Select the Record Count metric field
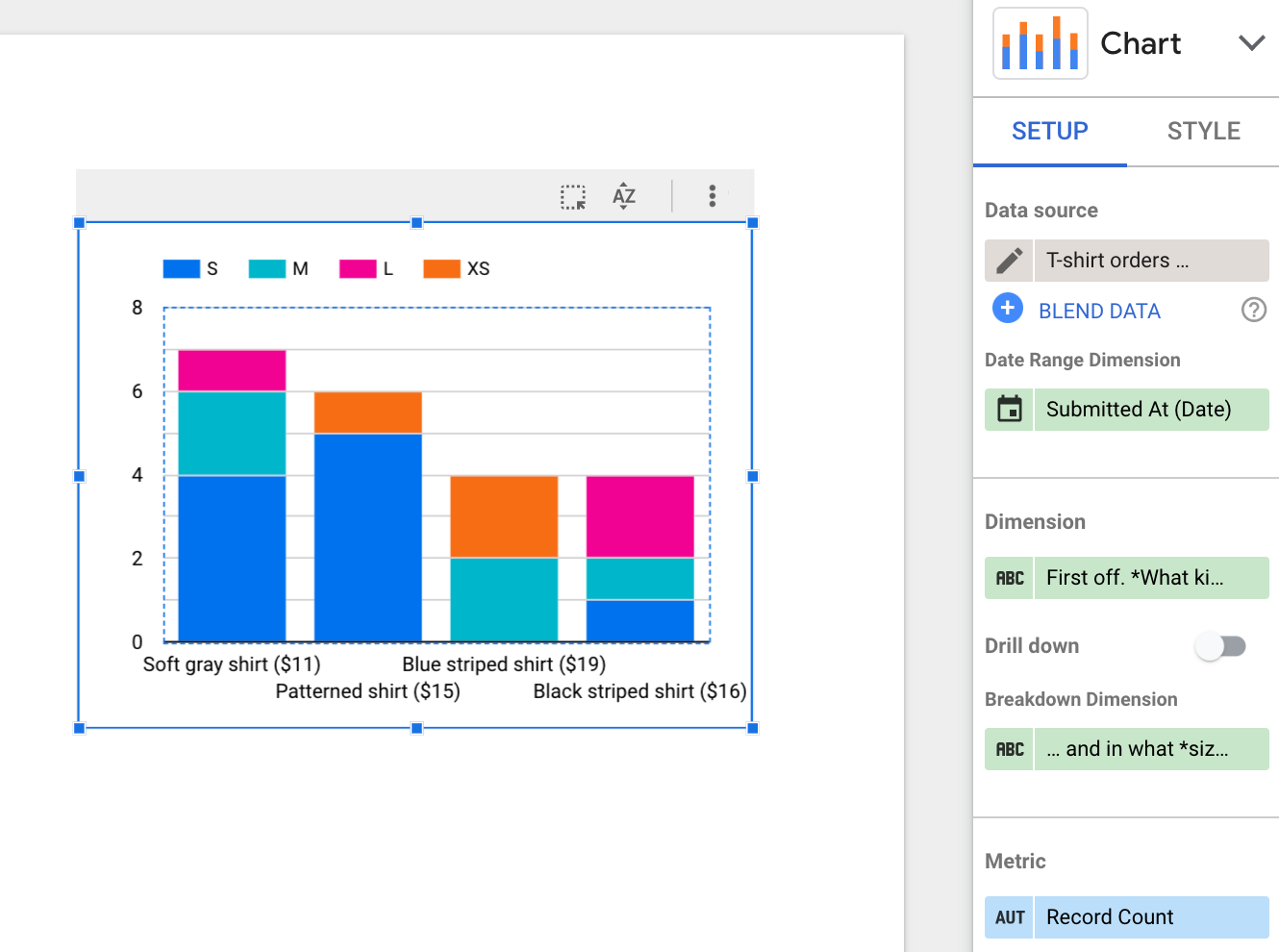 click(1152, 917)
